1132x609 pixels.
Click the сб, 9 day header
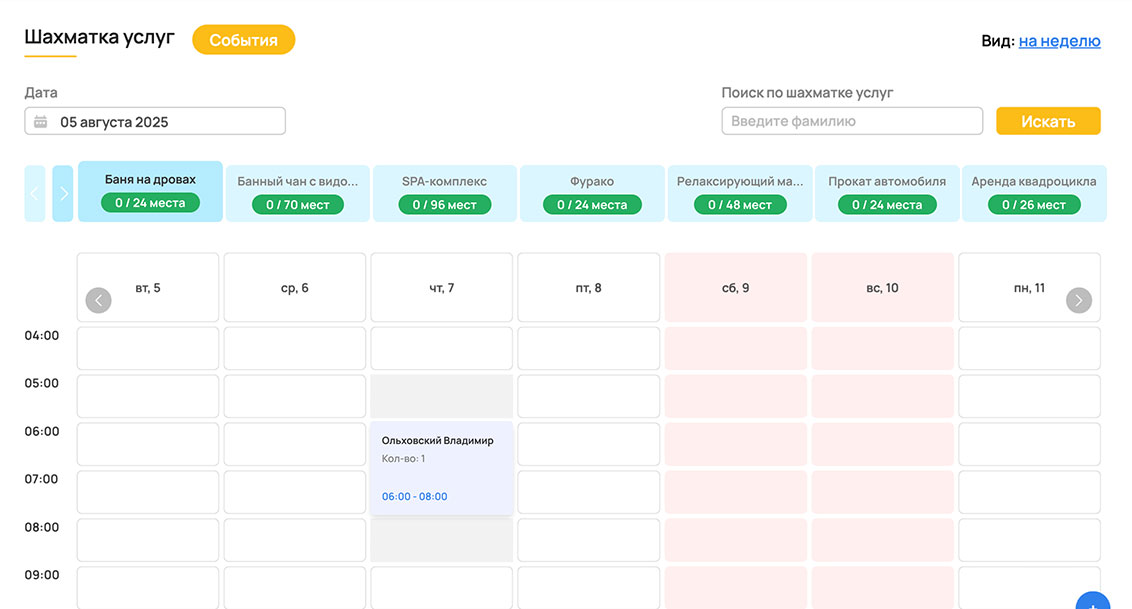pyautogui.click(x=736, y=288)
